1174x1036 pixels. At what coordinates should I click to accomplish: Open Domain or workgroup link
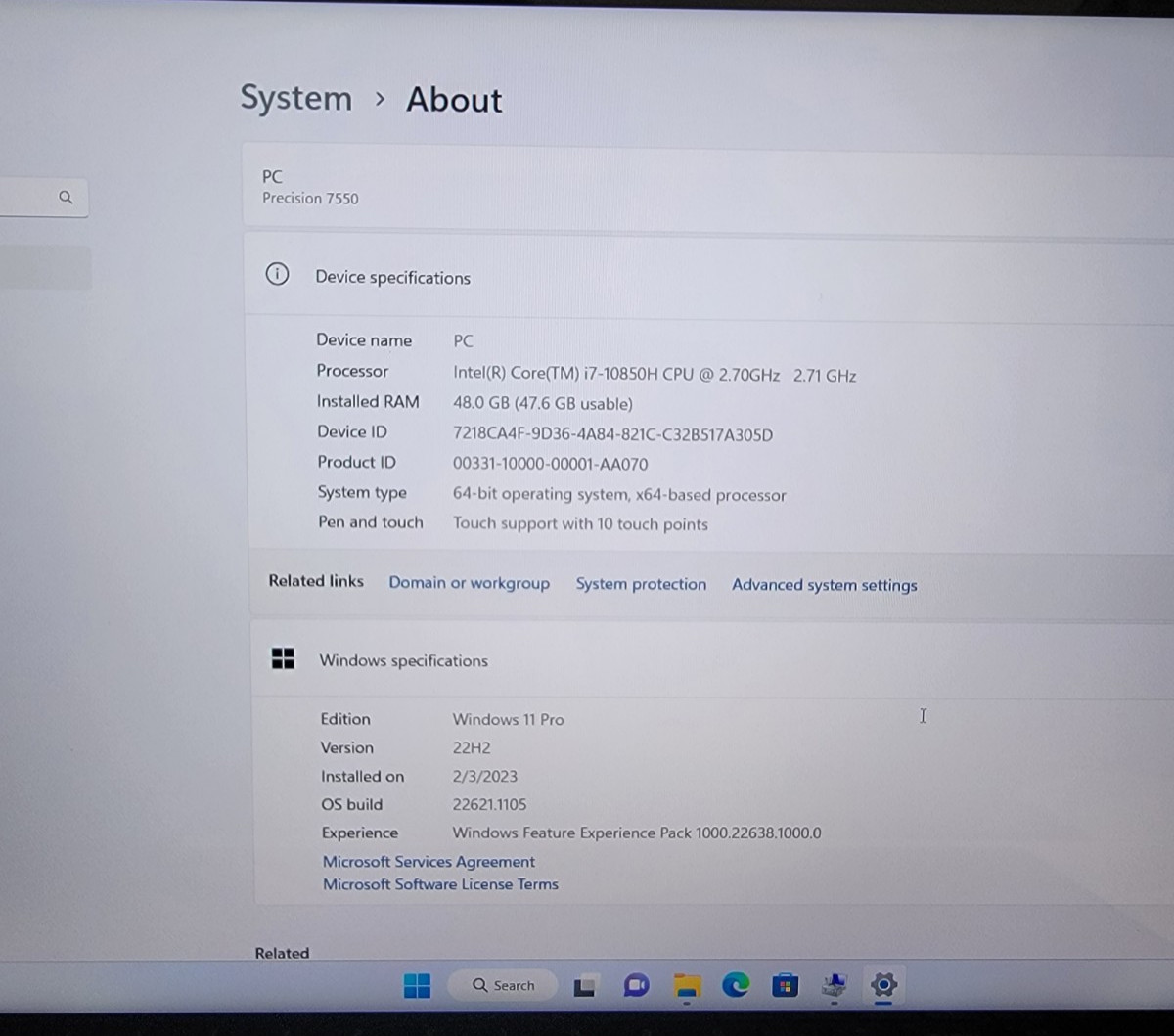tap(469, 582)
